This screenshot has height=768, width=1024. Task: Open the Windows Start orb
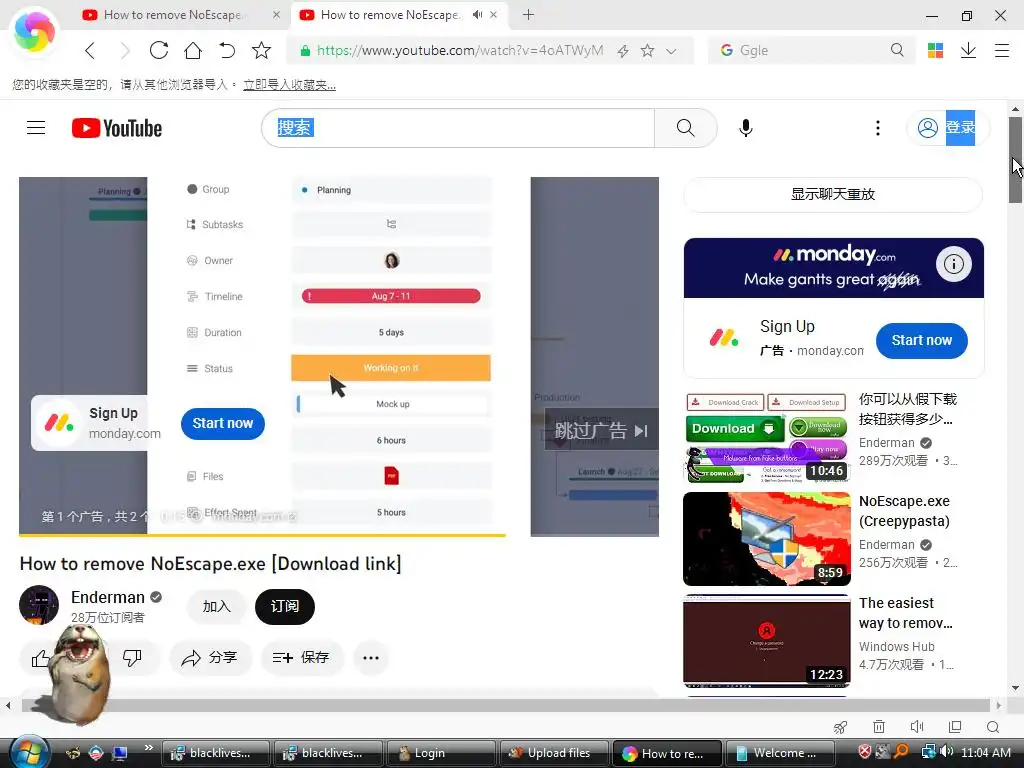tap(29, 752)
